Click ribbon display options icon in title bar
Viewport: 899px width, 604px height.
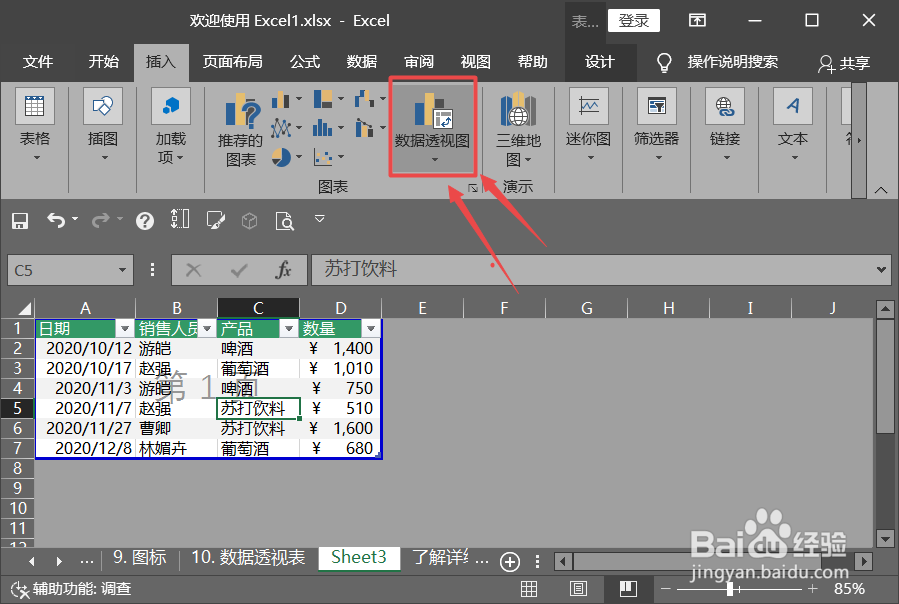[697, 21]
